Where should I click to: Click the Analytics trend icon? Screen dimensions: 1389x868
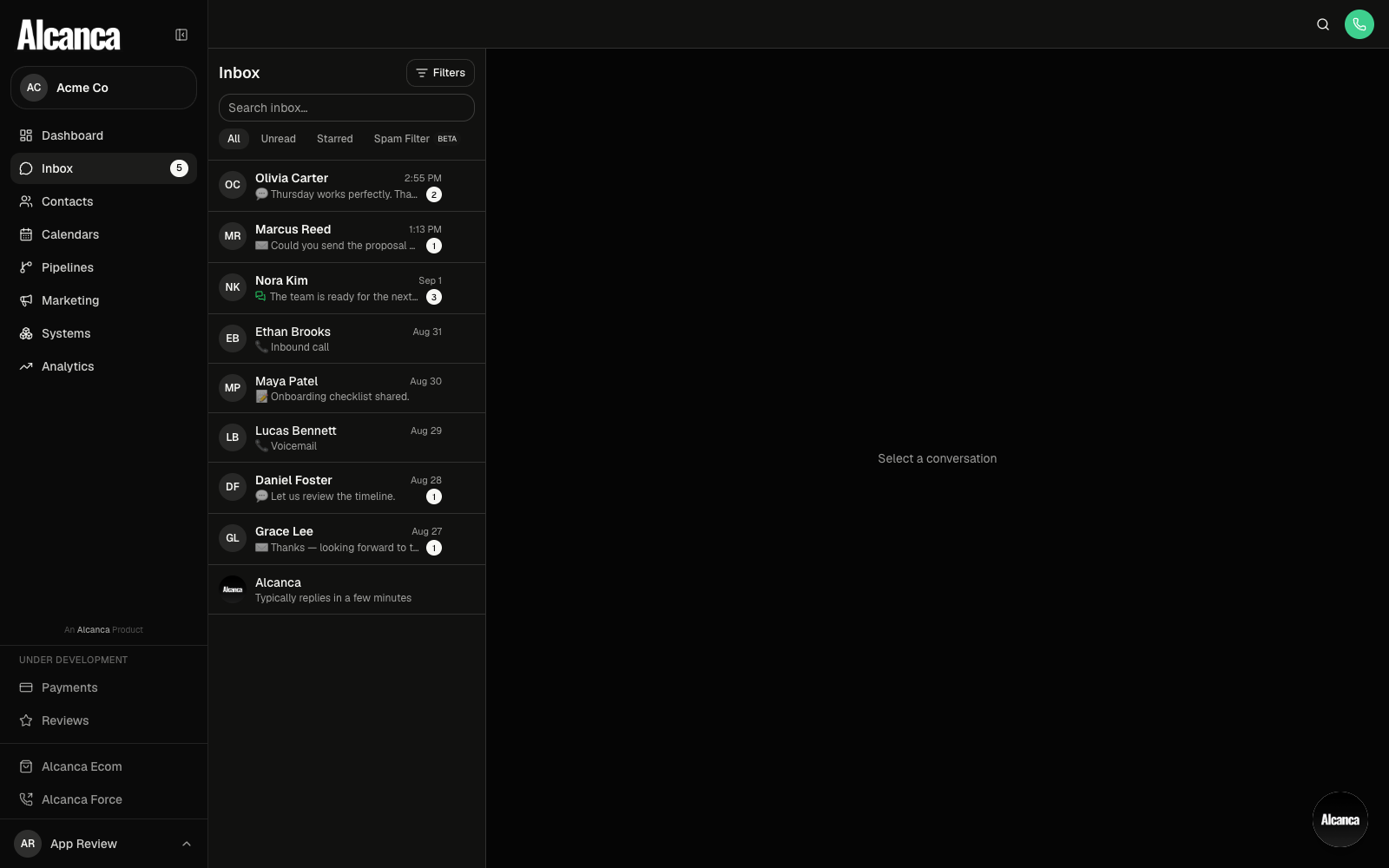coord(26,366)
